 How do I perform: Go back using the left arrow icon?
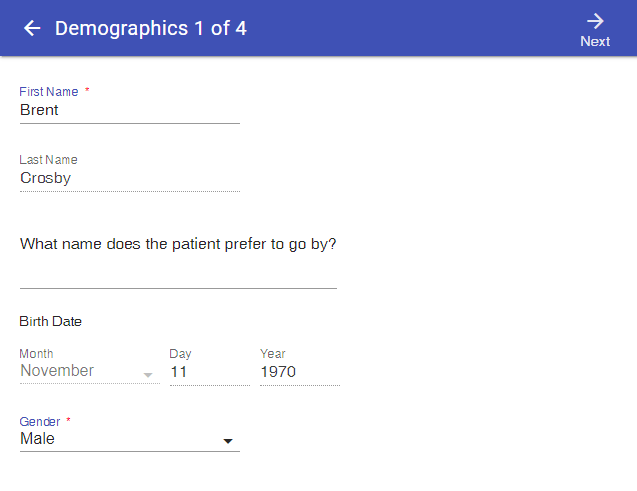pyautogui.click(x=32, y=28)
